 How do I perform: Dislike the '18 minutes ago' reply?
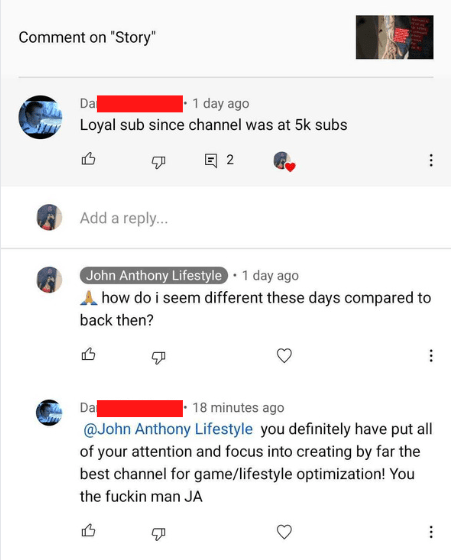tap(158, 534)
